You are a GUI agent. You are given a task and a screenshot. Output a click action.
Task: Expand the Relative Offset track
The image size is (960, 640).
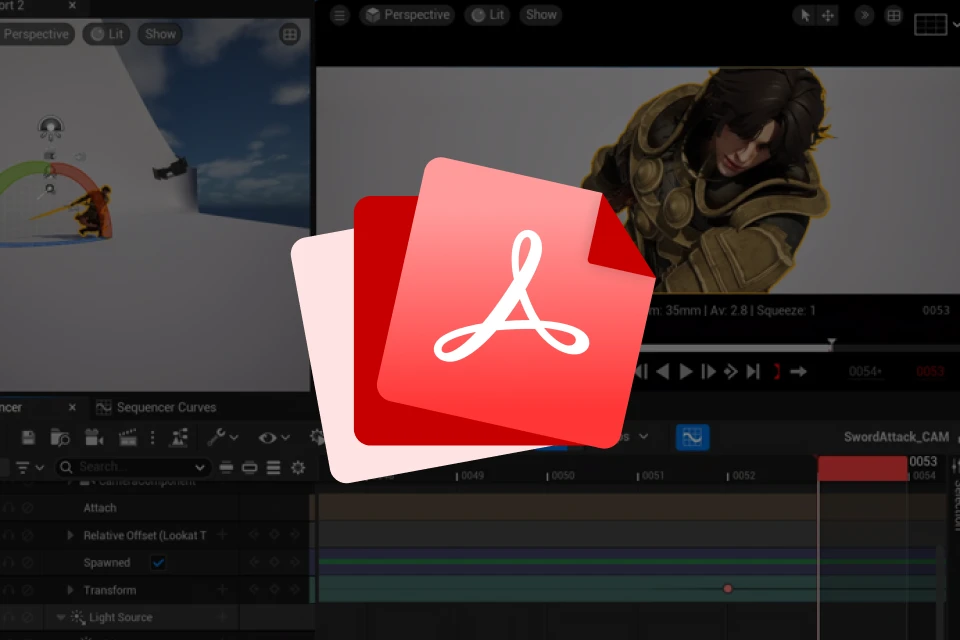pyautogui.click(x=70, y=535)
